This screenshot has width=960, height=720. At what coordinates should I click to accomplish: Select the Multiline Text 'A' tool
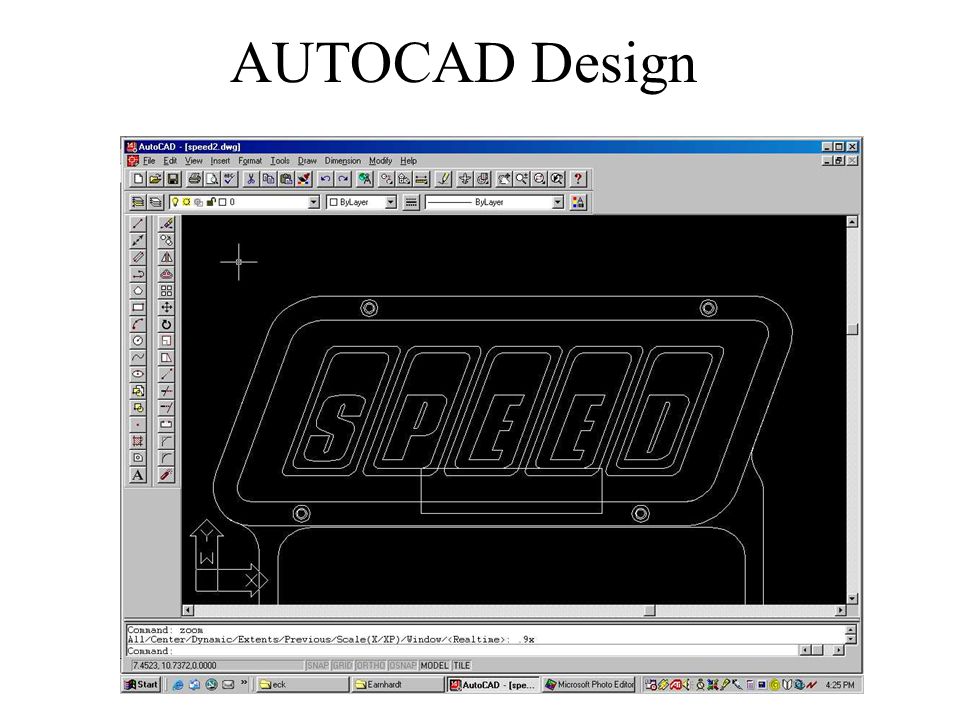click(138, 475)
